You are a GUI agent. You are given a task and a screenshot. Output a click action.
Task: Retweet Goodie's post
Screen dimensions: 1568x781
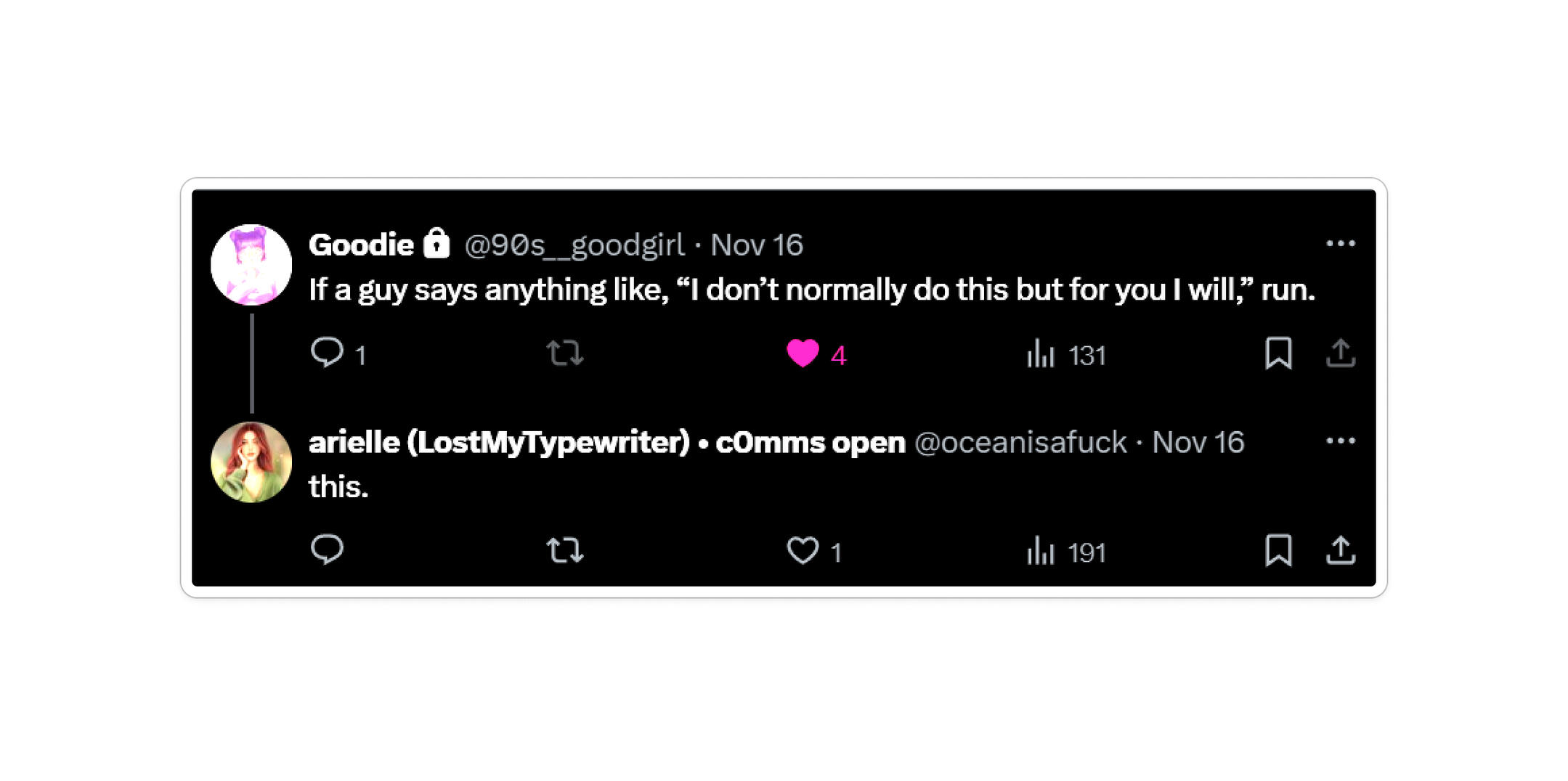(564, 353)
